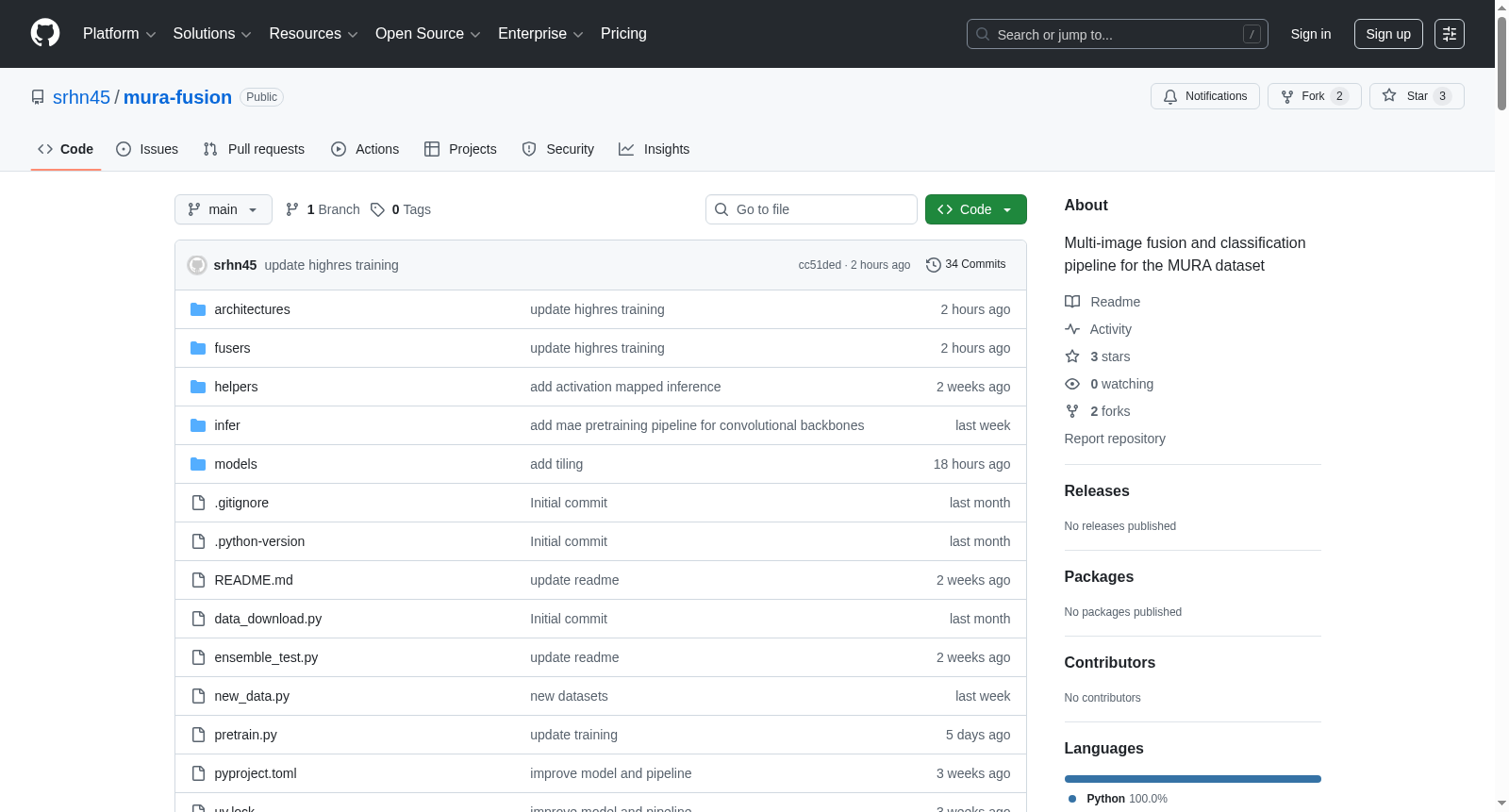Screen dimensions: 1509x812
Task: Focus the Go to file input
Action: point(811,209)
